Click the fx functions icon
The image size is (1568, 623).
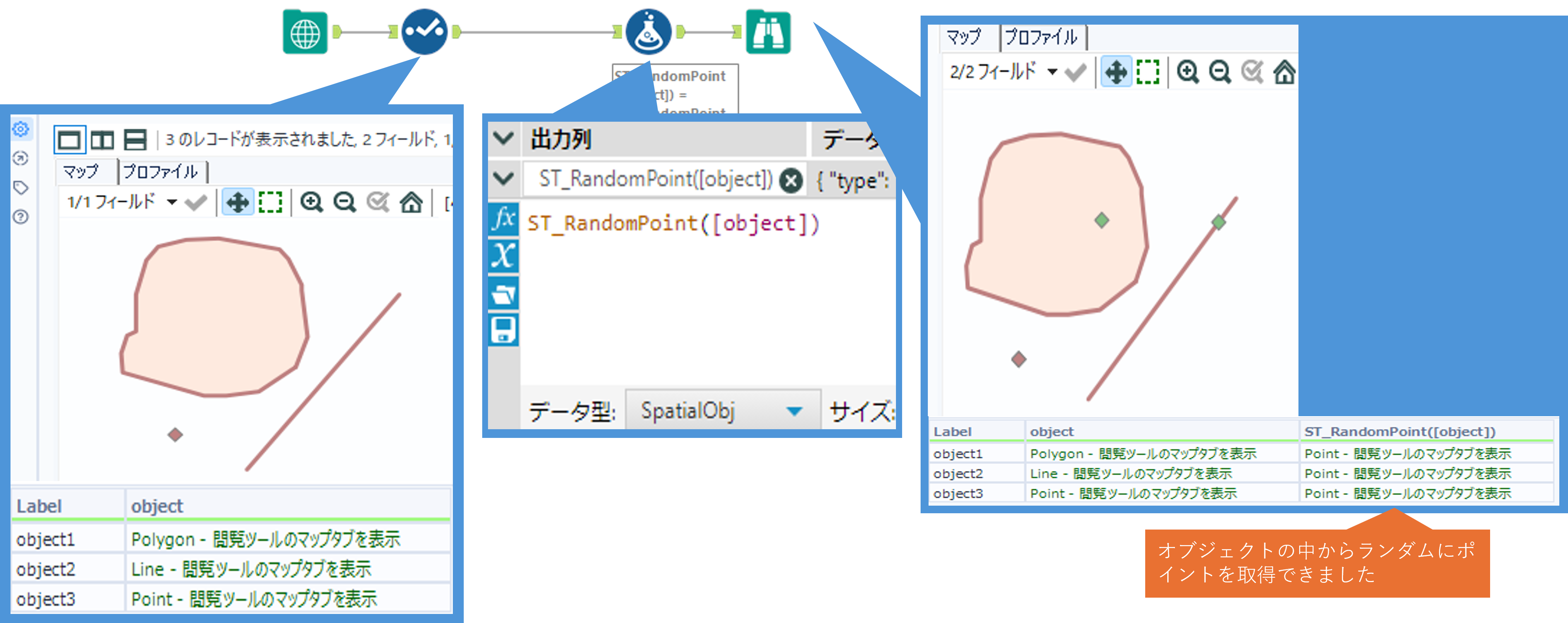click(504, 219)
